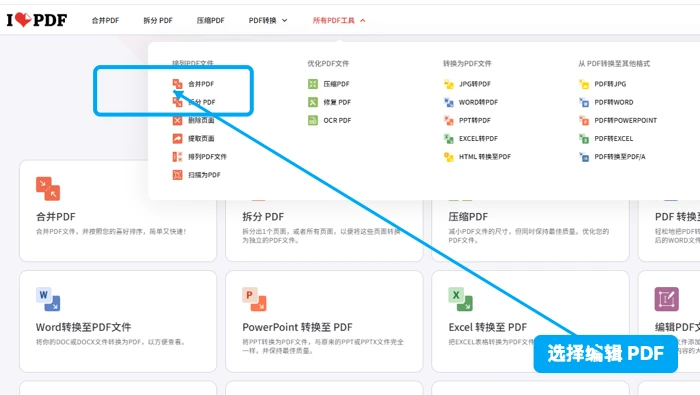Open the 修复 PDF tool icon

pyautogui.click(x=312, y=102)
